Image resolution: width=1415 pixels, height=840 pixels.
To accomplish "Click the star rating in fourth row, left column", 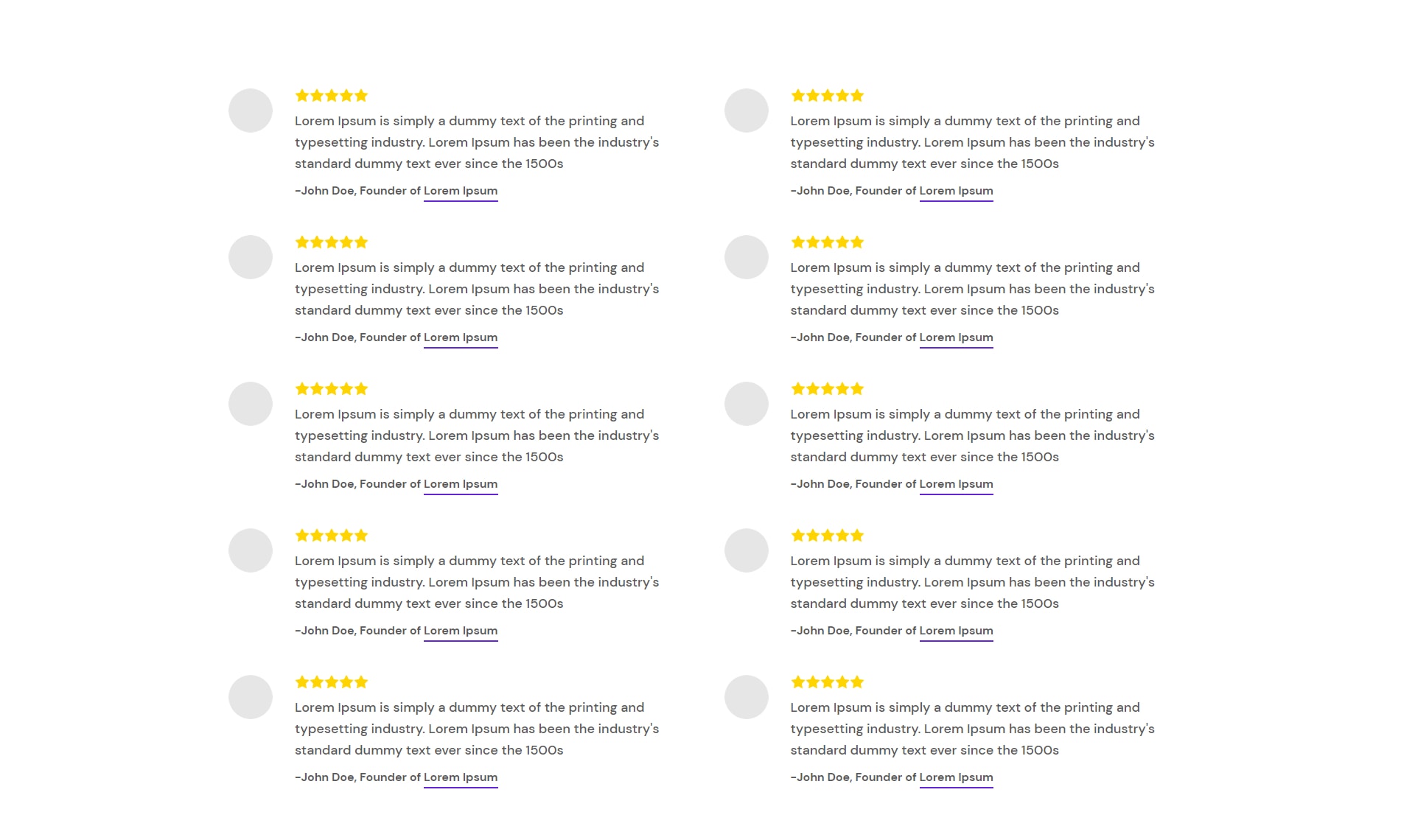I will pos(332,536).
